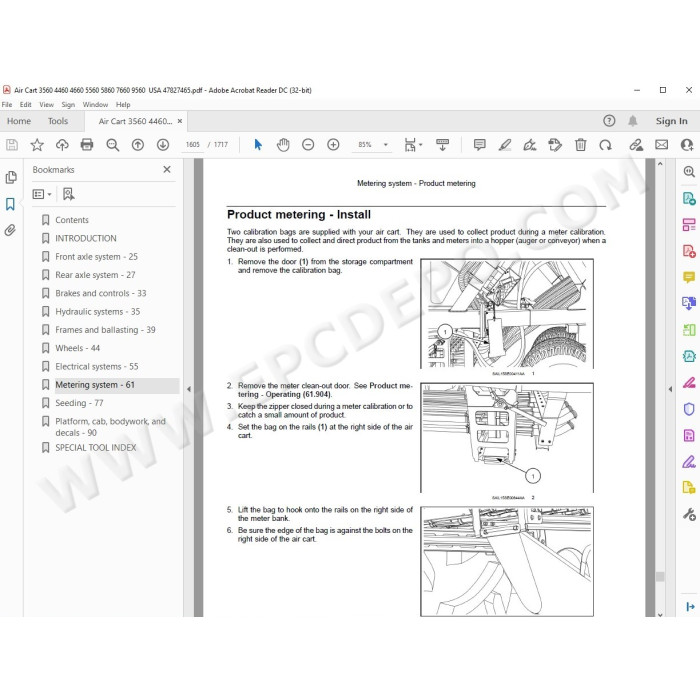Collapse the left navigation pane arrow

click(x=189, y=389)
